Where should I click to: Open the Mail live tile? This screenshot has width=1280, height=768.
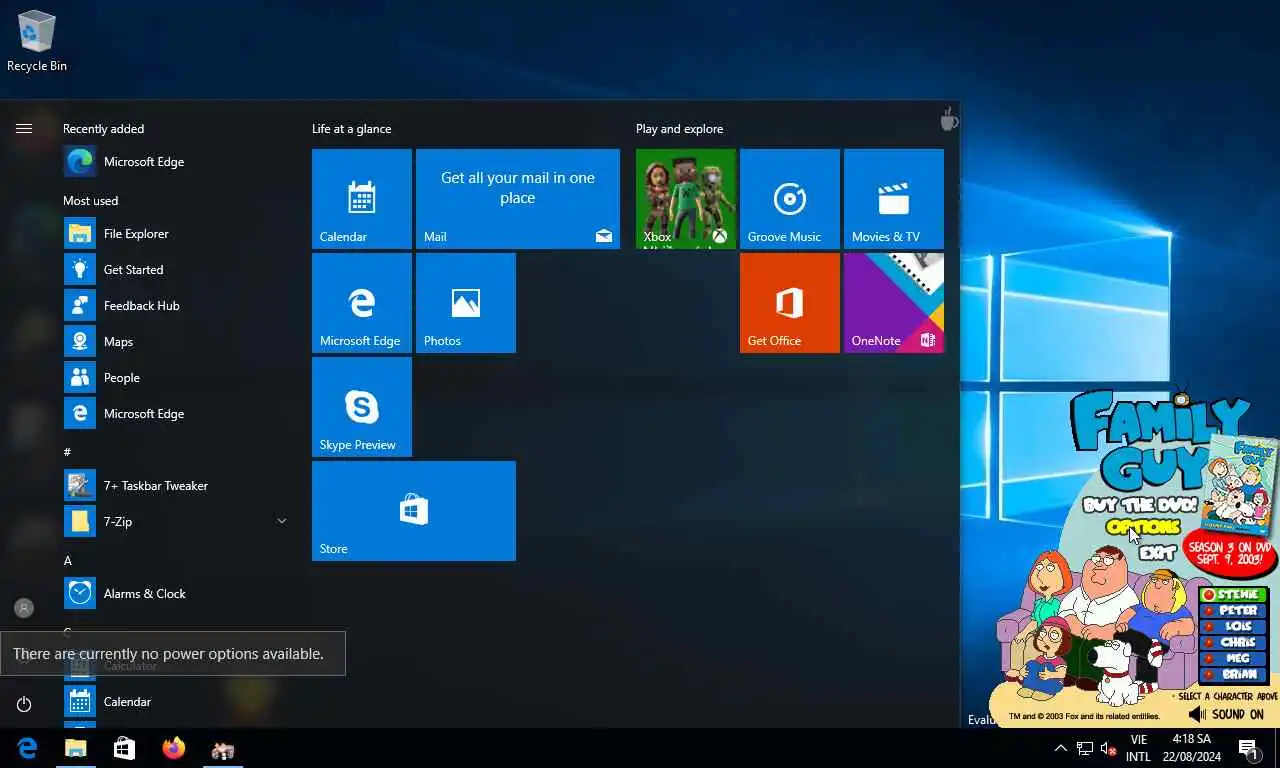(518, 199)
